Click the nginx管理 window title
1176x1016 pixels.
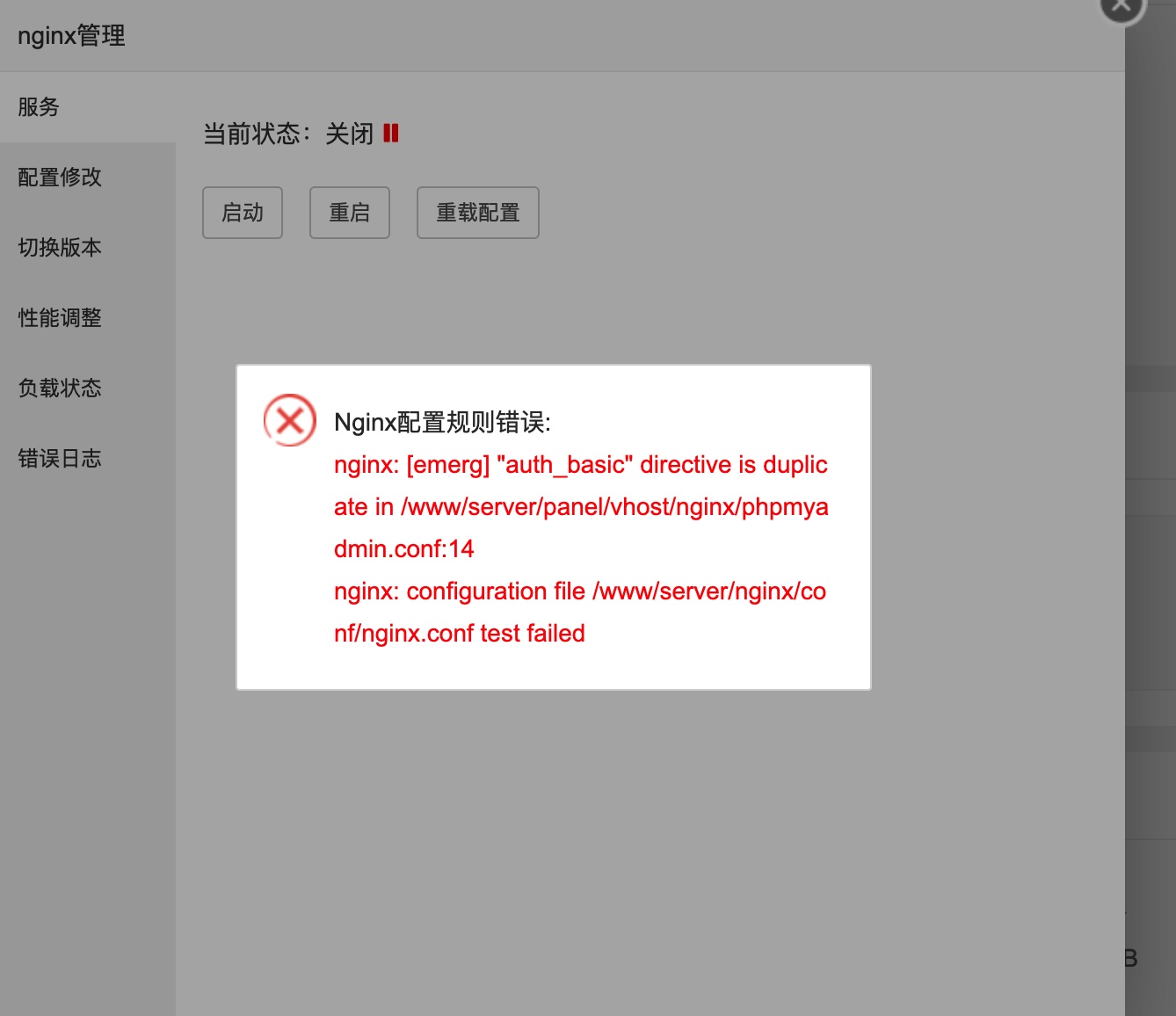point(72,36)
